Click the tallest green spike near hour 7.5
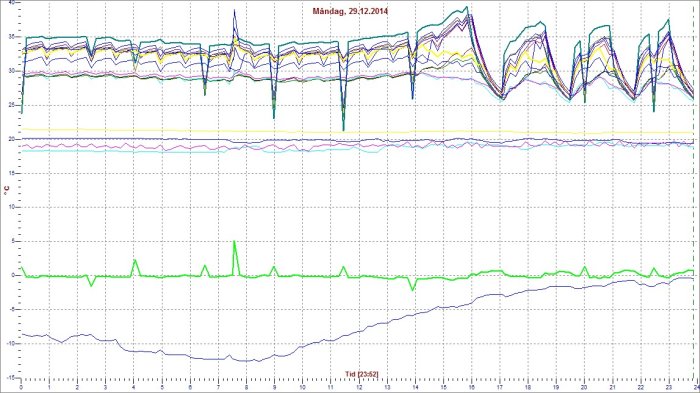Viewport: 700px width, 393px height. 234,242
